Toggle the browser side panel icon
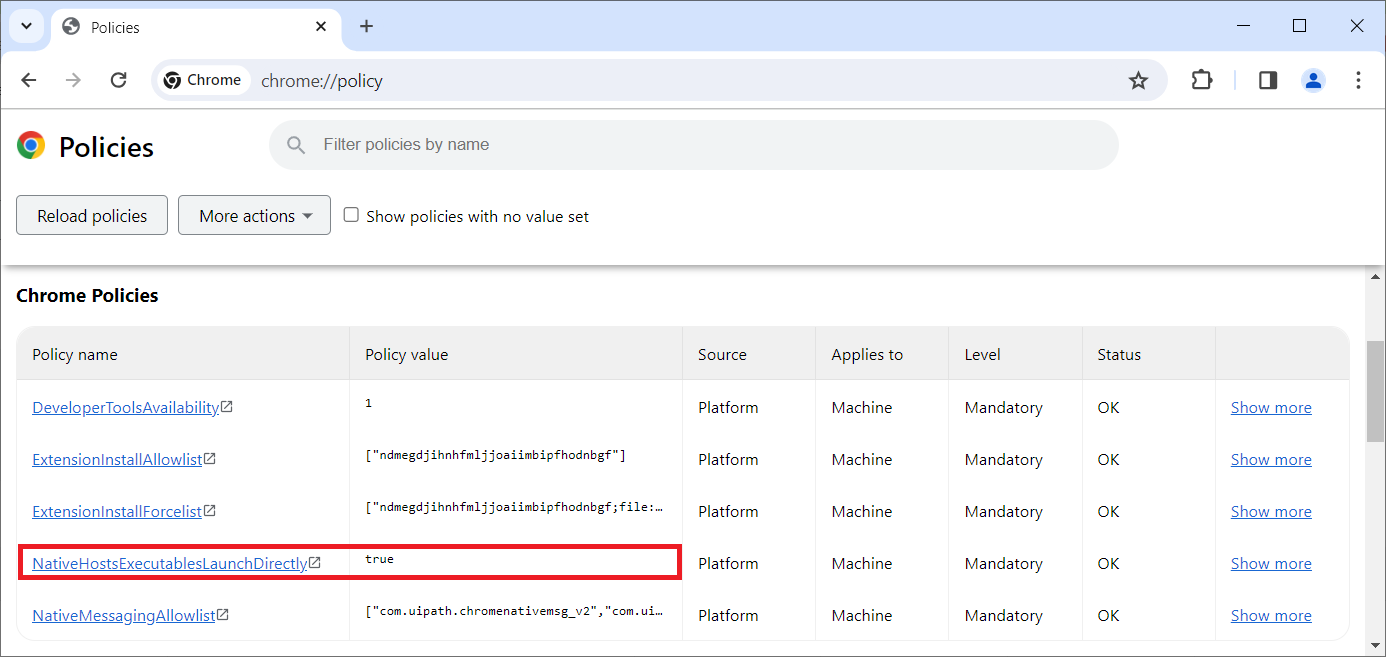Image resolution: width=1386 pixels, height=657 pixels. [x=1268, y=80]
